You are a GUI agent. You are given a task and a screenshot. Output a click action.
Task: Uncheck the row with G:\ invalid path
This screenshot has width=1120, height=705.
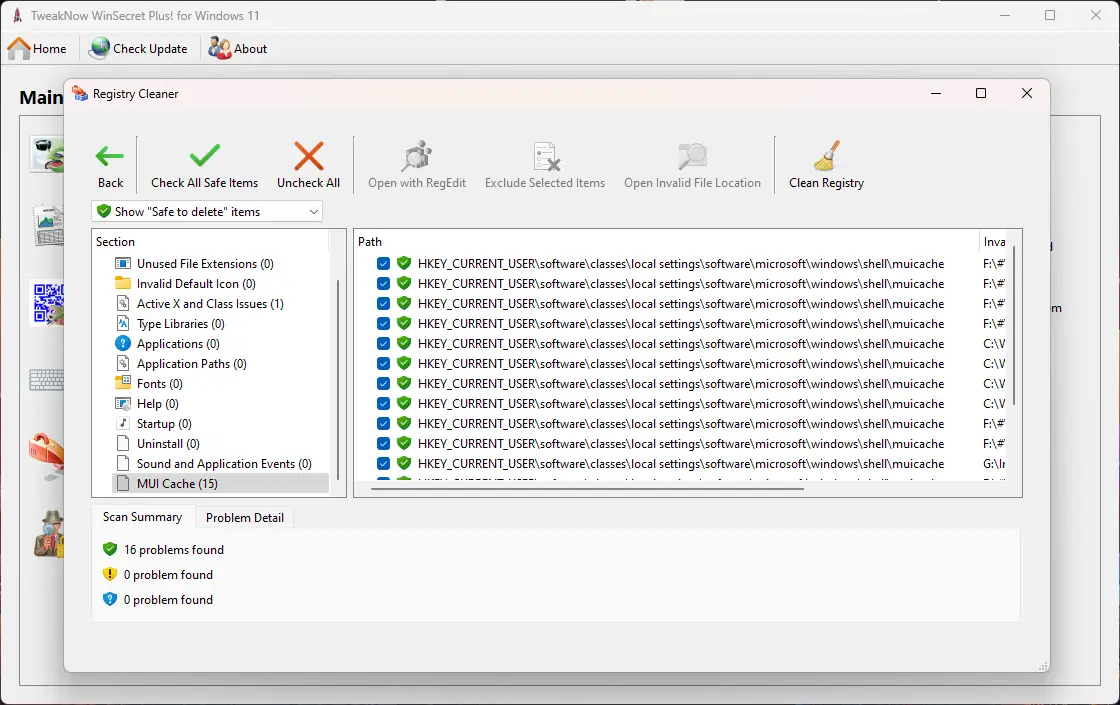tap(384, 464)
